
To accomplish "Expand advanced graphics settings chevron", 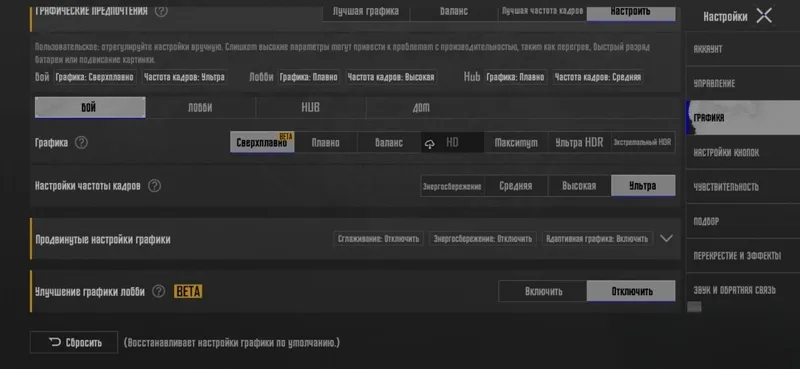I will 666,238.
